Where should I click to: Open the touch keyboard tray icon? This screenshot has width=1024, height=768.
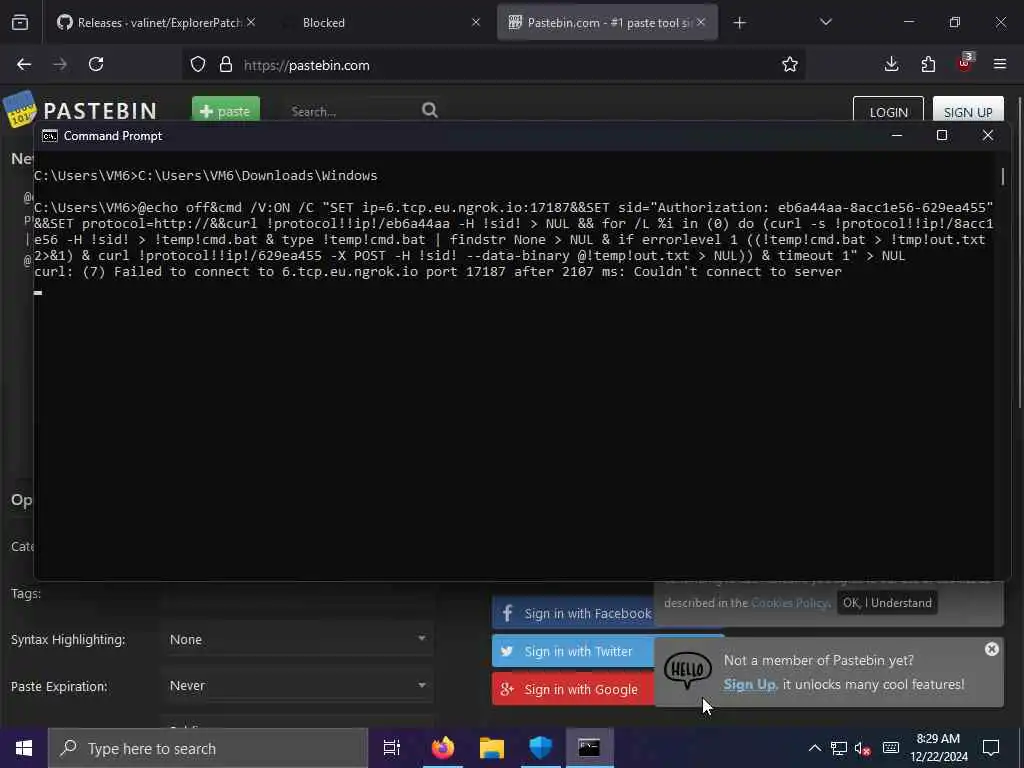891,748
